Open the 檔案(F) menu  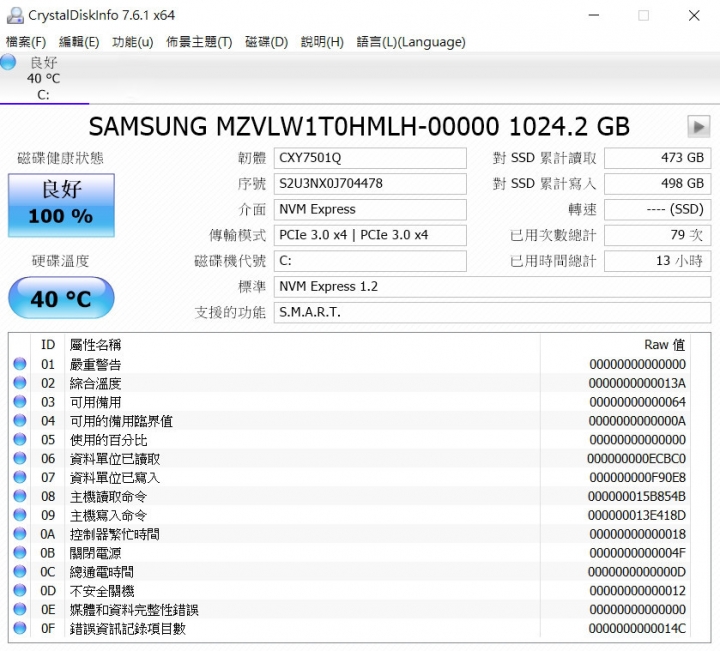(26, 42)
